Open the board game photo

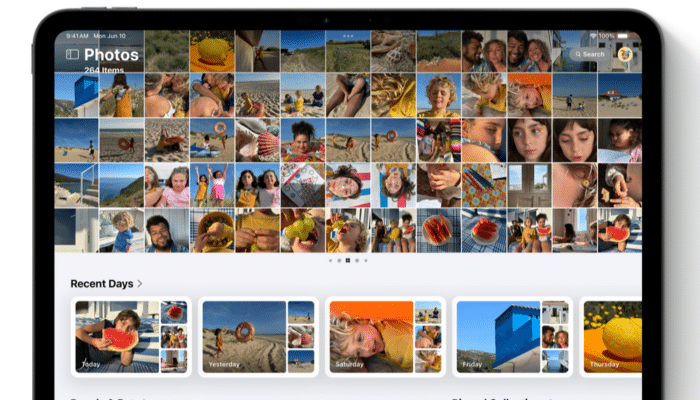303,185
